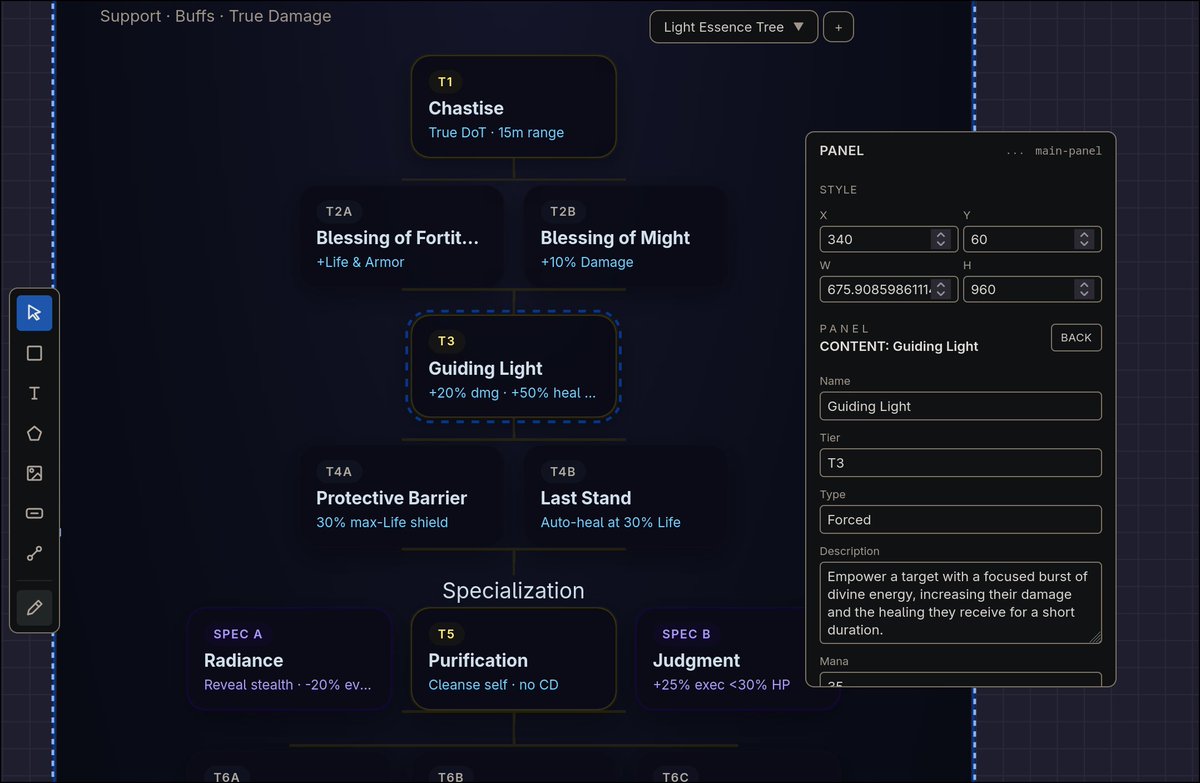
Task: Click the plus button beside tree dropdown
Action: [838, 27]
